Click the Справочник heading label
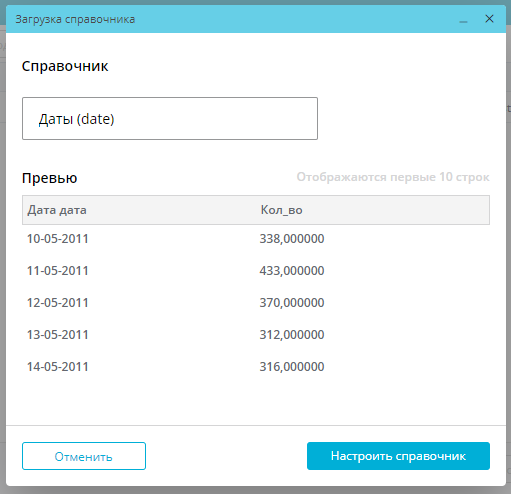Viewport: 511px width, 494px height. tap(65, 66)
